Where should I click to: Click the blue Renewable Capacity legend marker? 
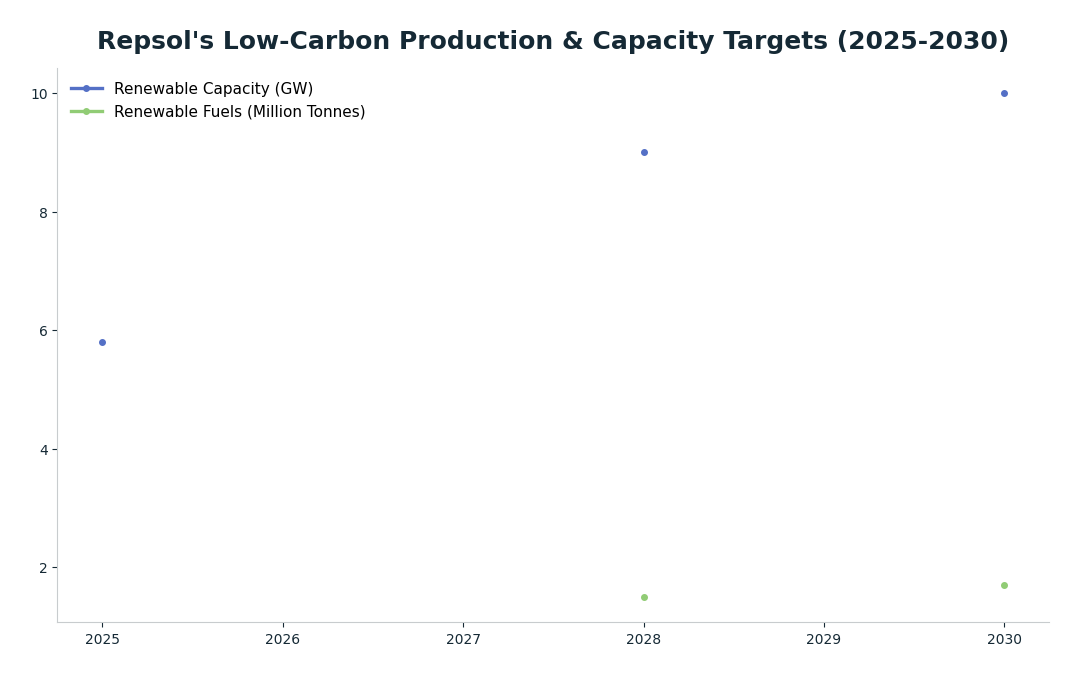click(87, 89)
